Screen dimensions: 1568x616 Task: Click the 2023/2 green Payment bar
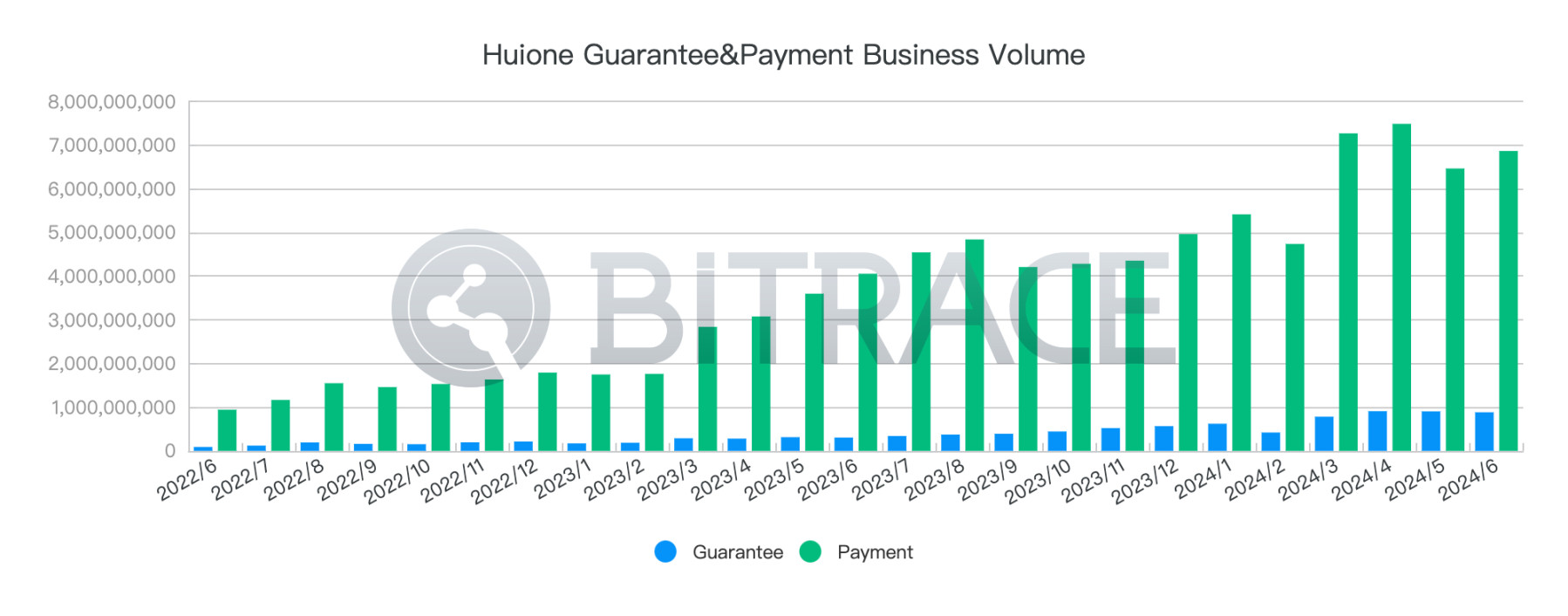[654, 413]
